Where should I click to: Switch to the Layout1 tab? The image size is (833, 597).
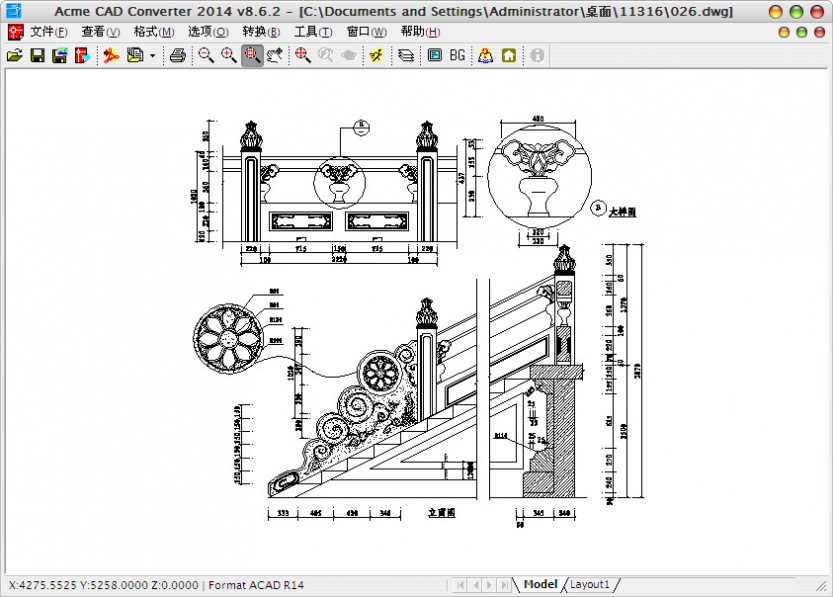tap(589, 584)
